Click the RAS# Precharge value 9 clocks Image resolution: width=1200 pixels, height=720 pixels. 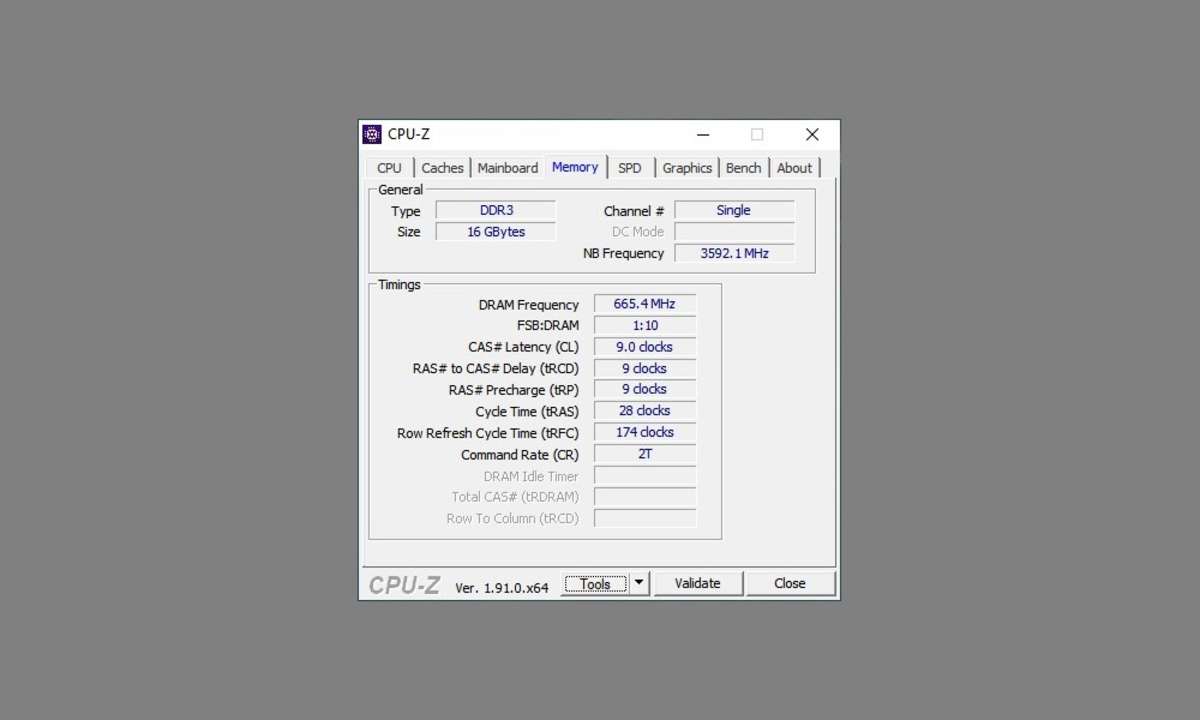(645, 390)
